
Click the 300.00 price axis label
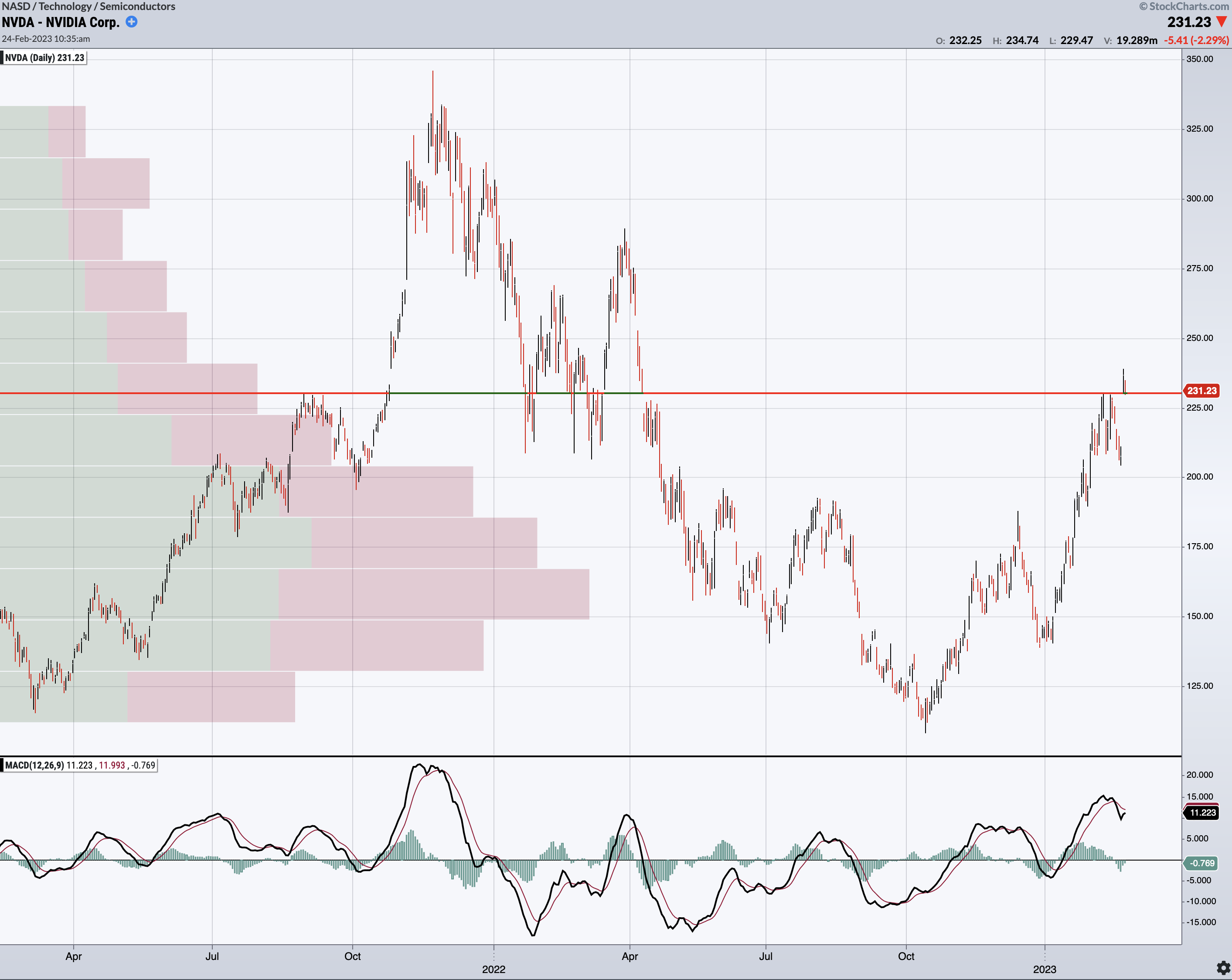click(x=1199, y=199)
